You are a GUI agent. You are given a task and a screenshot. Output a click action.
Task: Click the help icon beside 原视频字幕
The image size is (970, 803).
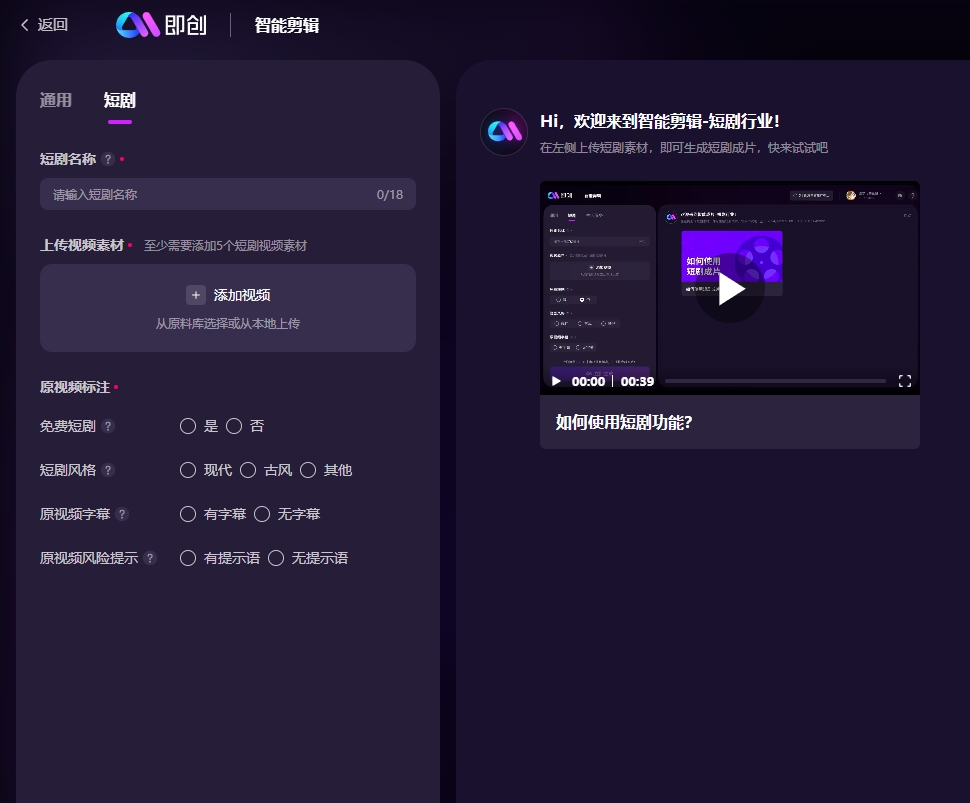click(x=124, y=514)
